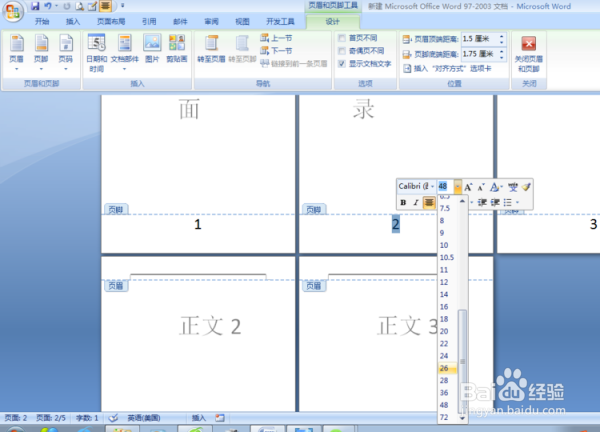Click the font size box showing 48
The height and width of the screenshot is (432, 600).
pos(445,186)
